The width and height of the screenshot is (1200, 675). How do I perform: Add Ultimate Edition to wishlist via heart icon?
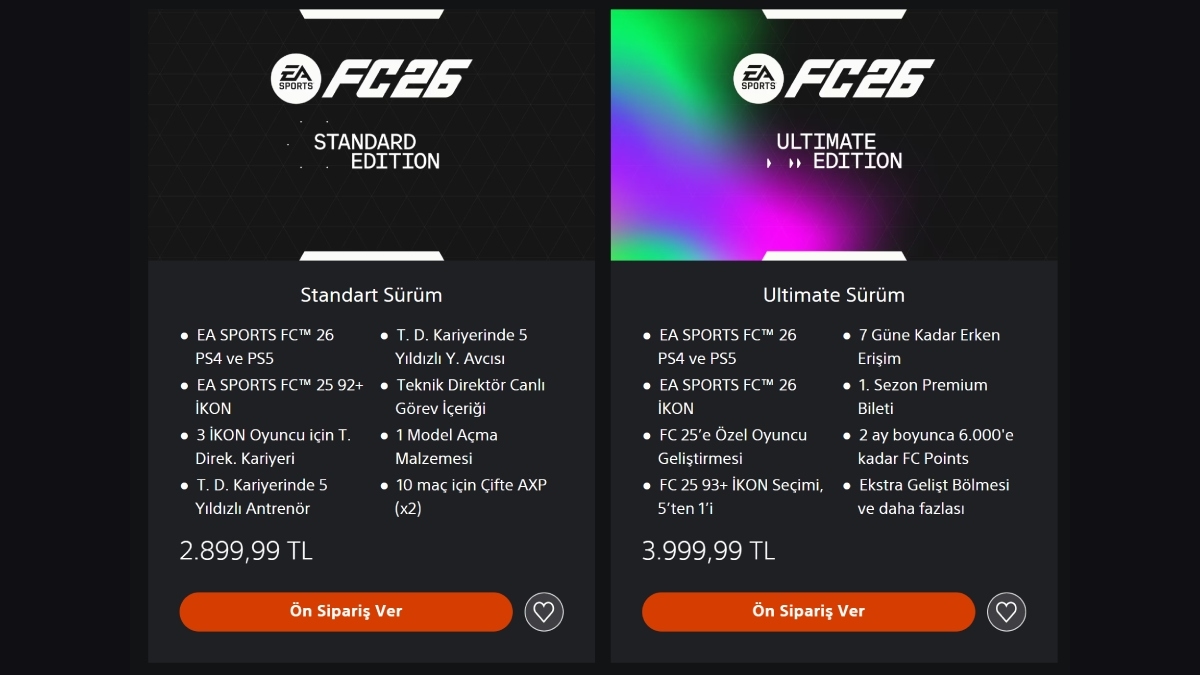pos(1006,611)
